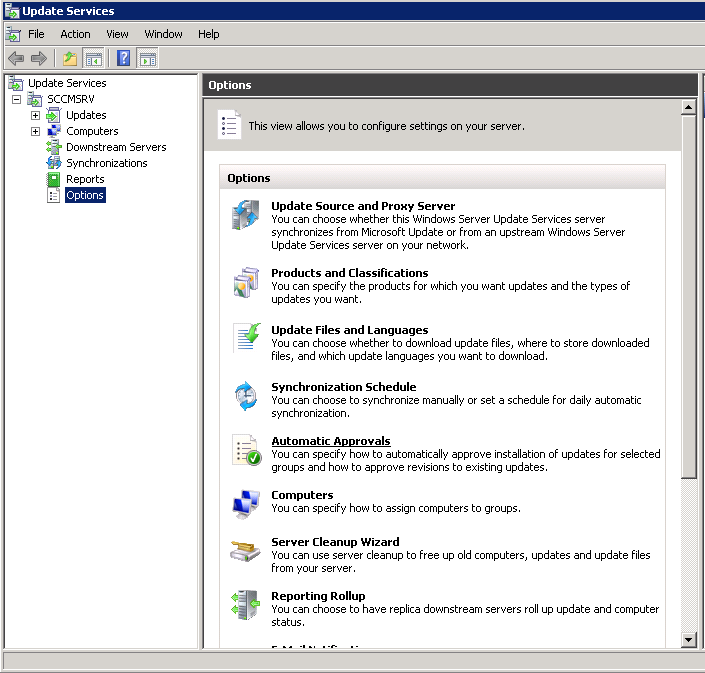This screenshot has width=705, height=673.
Task: Click the Synchronization Schedule clock icon
Action: click(246, 396)
